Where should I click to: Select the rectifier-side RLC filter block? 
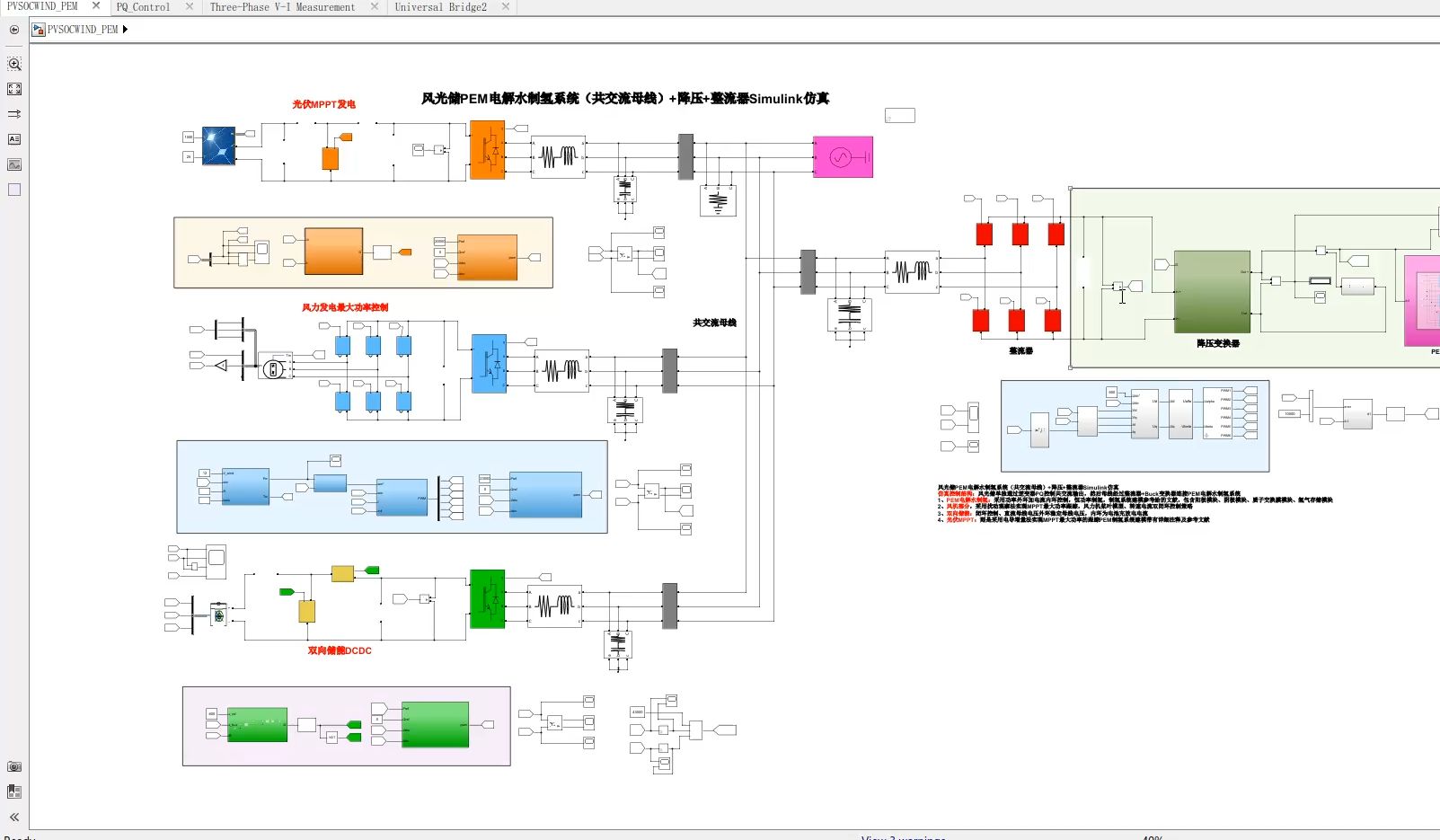click(x=912, y=271)
